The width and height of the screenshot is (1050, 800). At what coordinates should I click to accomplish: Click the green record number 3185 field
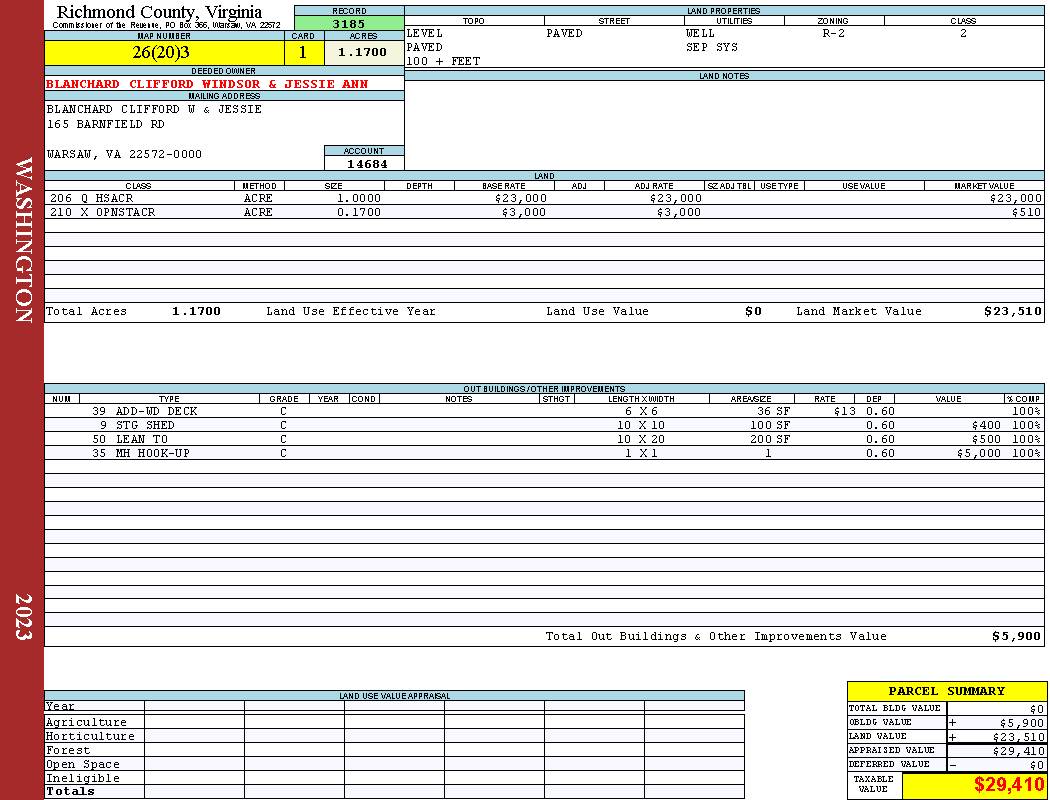(x=349, y=23)
